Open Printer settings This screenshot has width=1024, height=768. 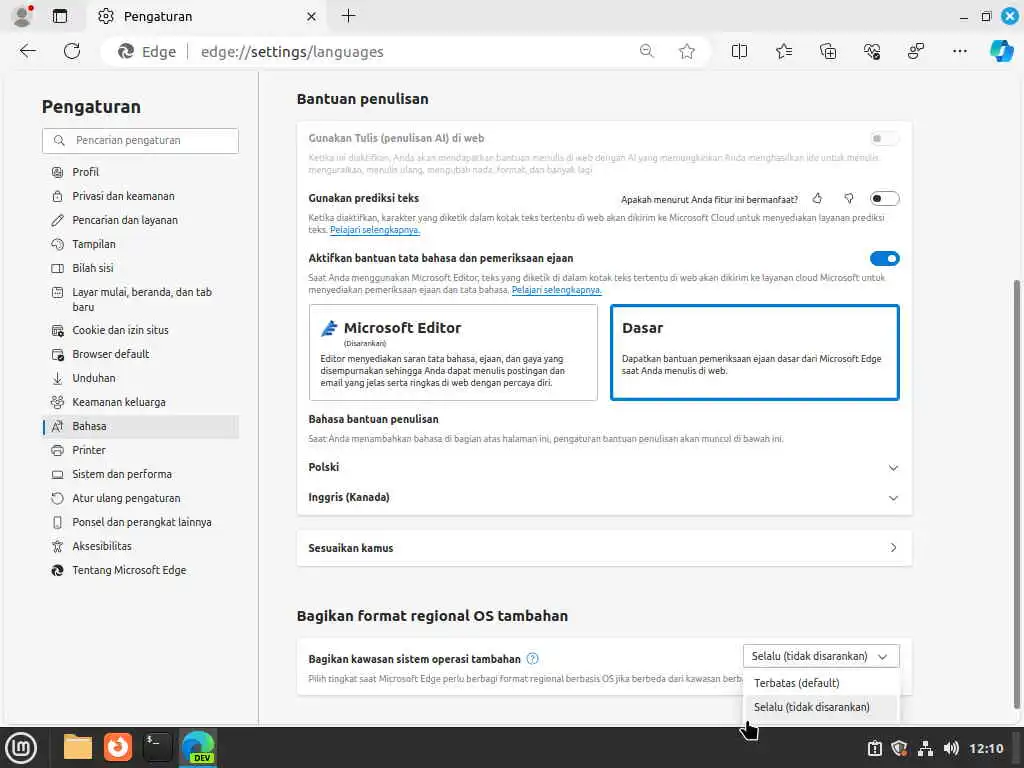pyautogui.click(x=140, y=450)
